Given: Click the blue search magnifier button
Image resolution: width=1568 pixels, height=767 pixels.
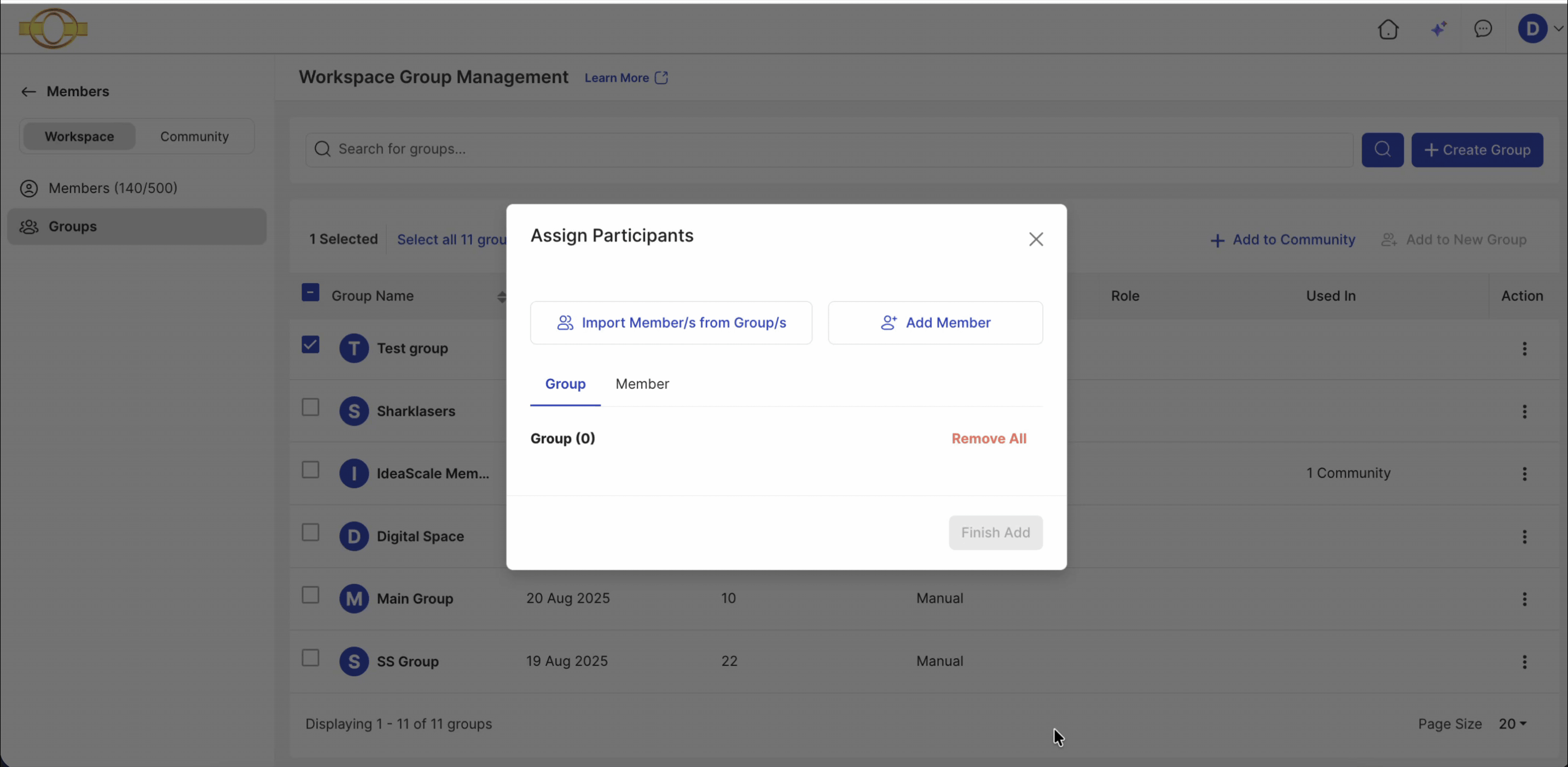Looking at the screenshot, I should point(1383,150).
